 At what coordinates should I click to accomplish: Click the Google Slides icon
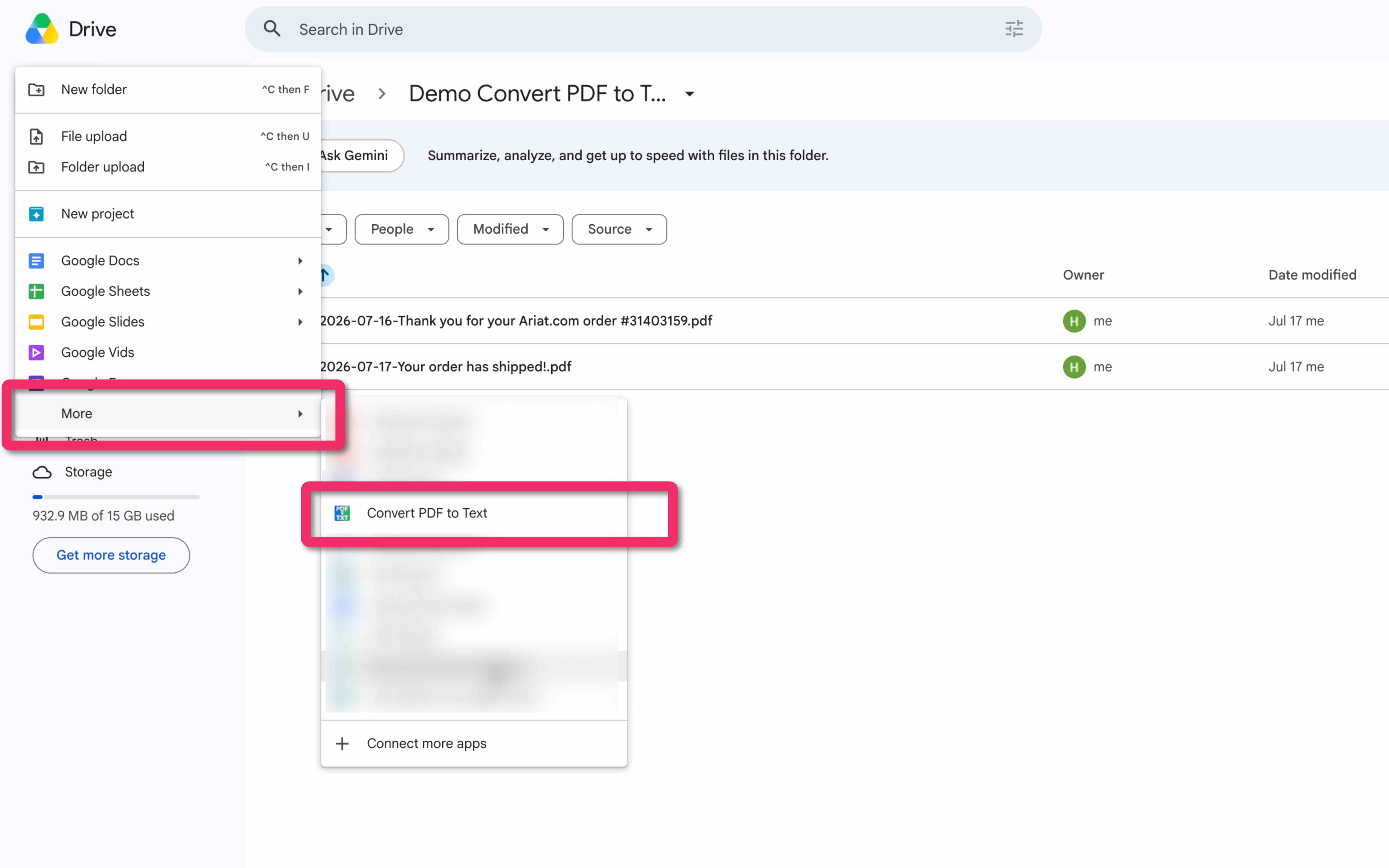[36, 322]
